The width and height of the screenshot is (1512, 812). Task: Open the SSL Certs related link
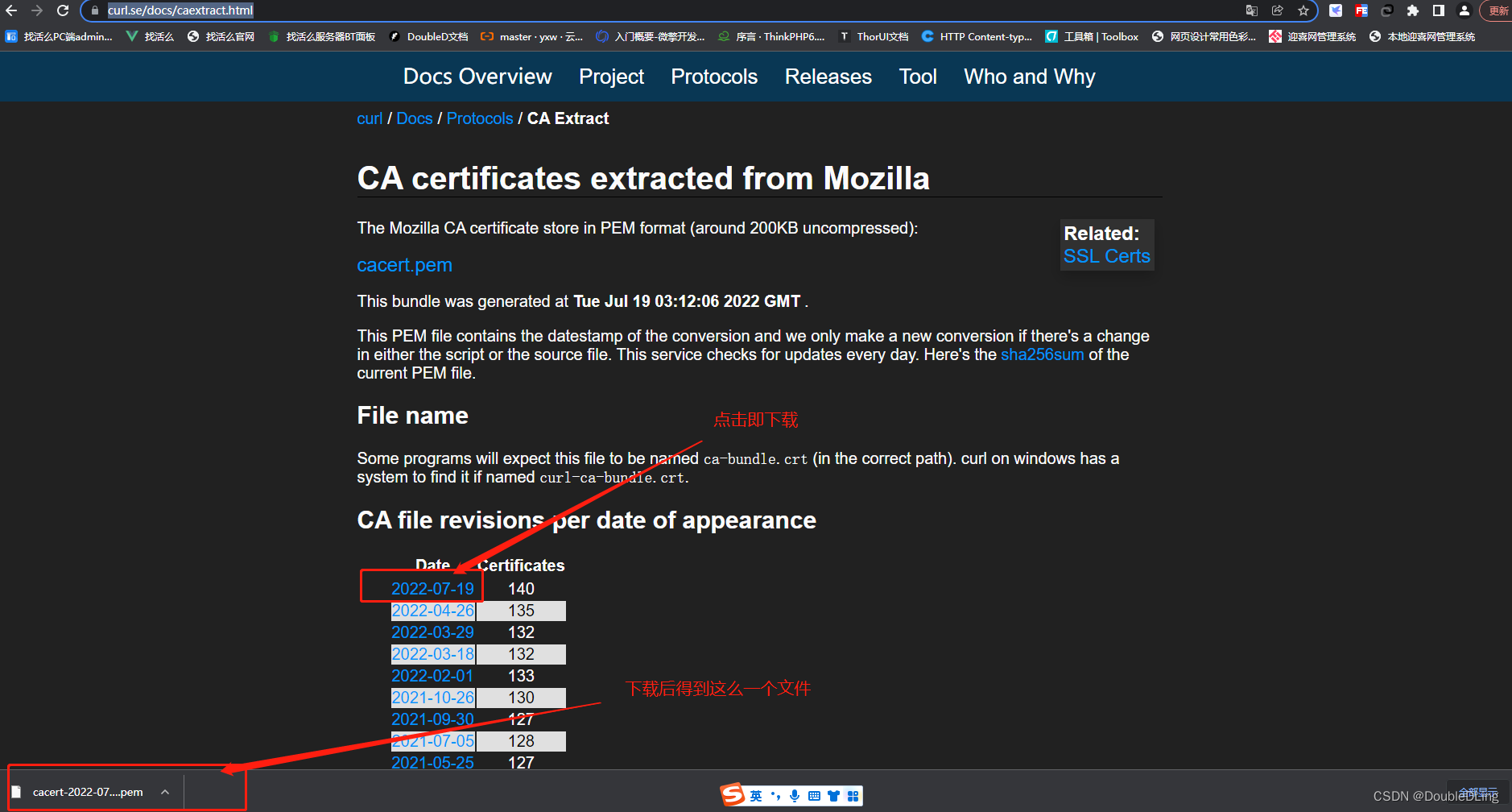tap(1107, 256)
